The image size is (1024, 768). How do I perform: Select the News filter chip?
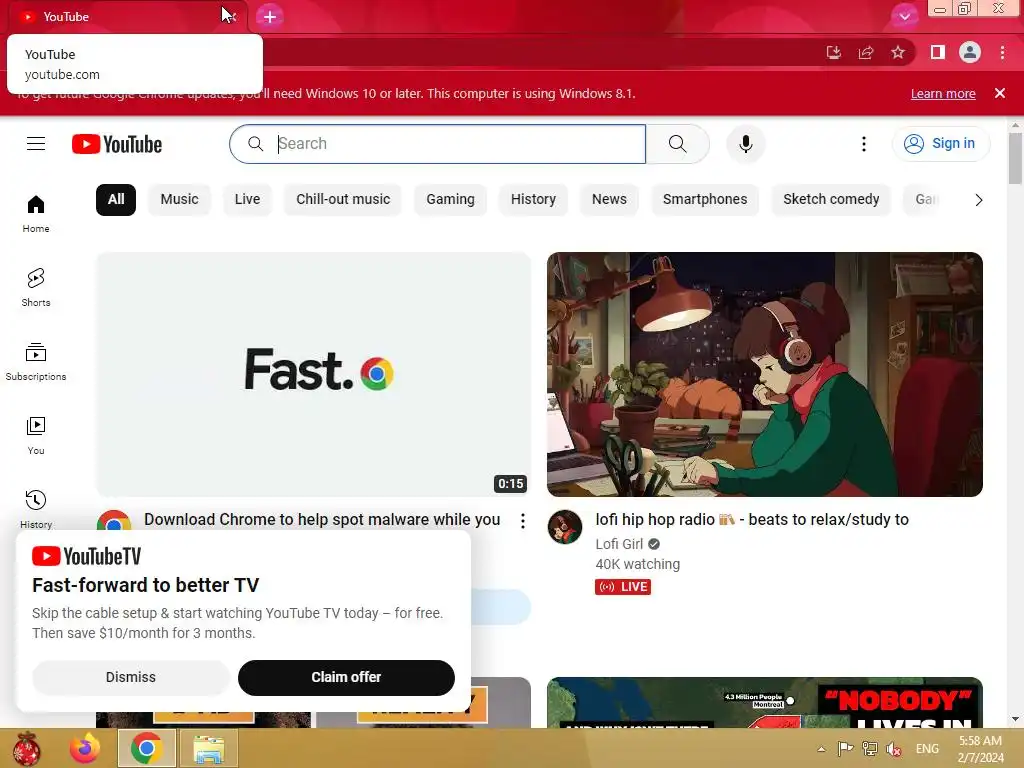(609, 200)
